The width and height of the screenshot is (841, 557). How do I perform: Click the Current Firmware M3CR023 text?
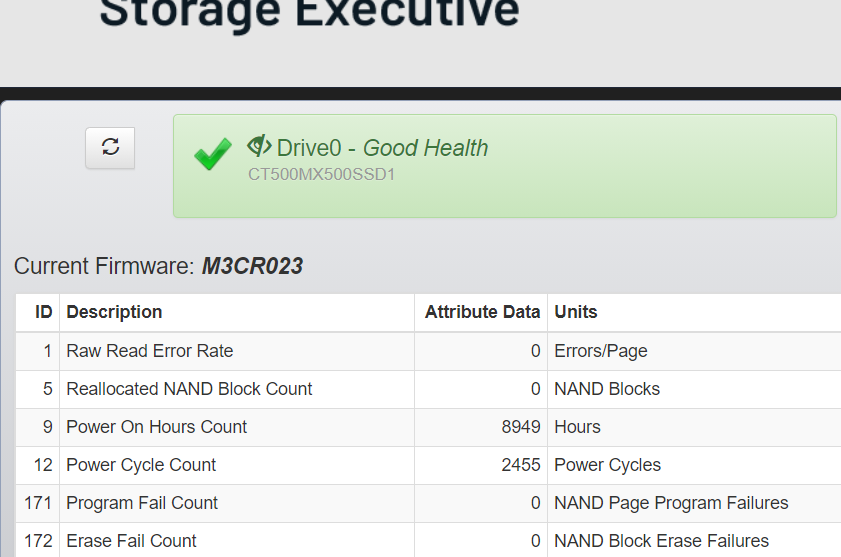point(158,266)
